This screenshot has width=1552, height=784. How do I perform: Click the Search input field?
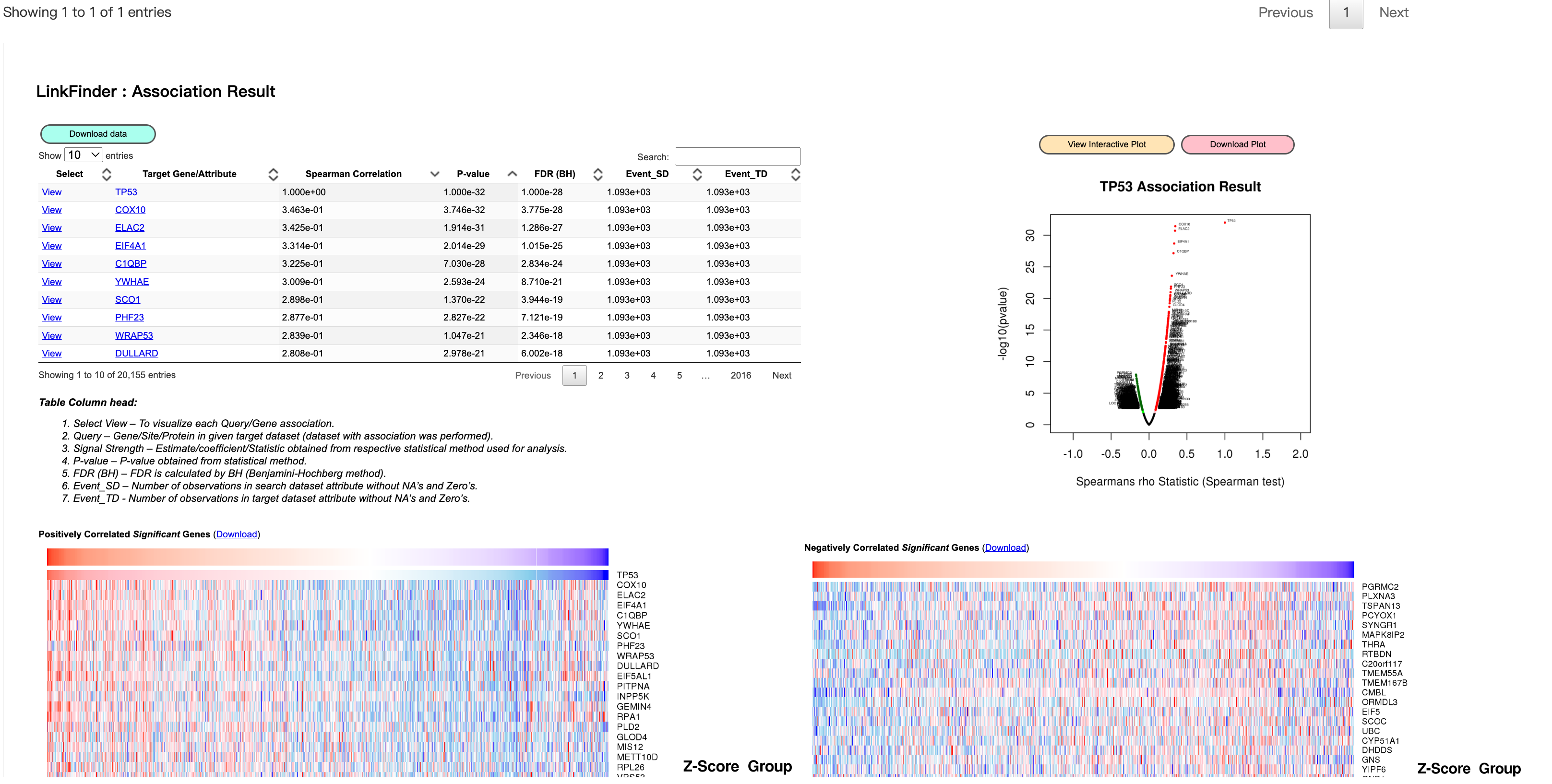point(738,156)
